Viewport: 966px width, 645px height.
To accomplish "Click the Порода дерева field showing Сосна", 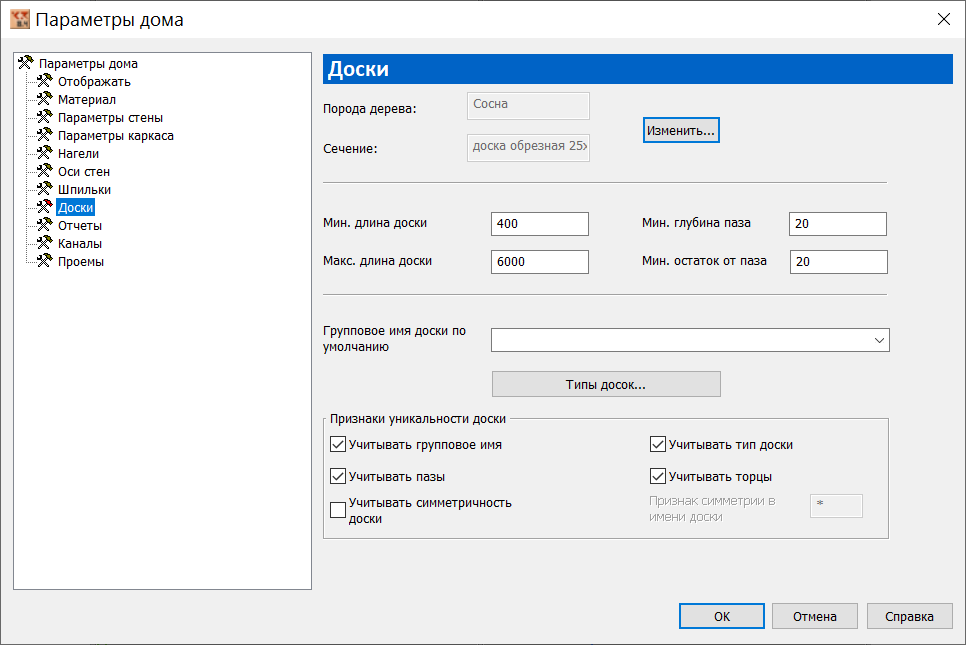I will (528, 105).
